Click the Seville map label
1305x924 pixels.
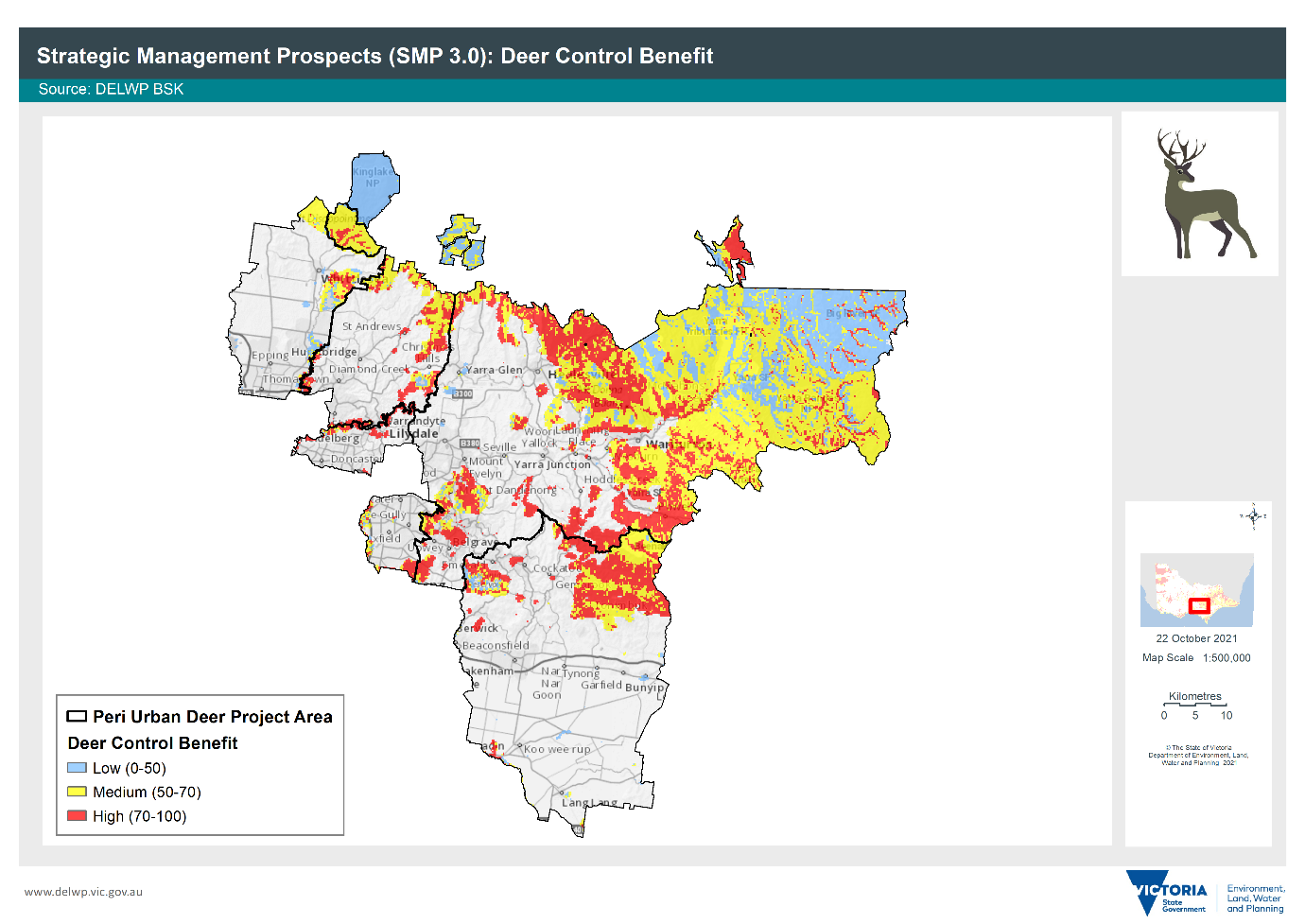(499, 446)
